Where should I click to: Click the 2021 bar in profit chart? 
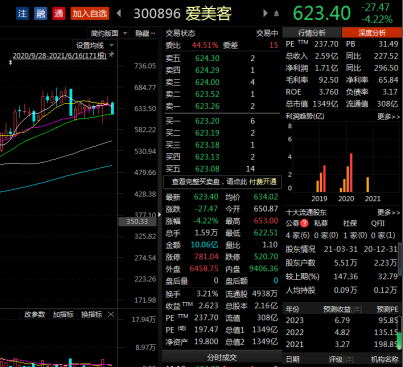tap(368, 185)
